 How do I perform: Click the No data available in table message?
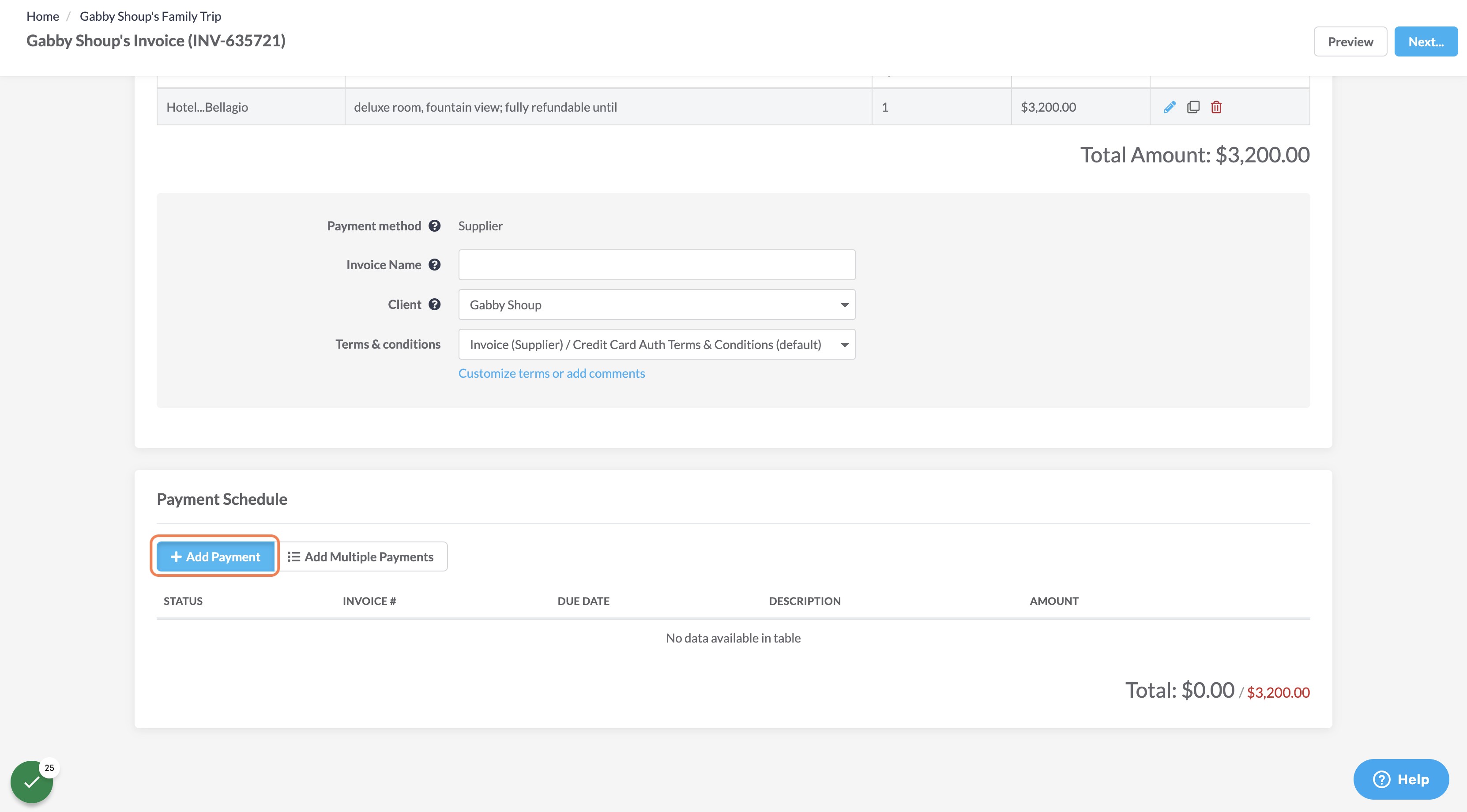pyautogui.click(x=733, y=638)
